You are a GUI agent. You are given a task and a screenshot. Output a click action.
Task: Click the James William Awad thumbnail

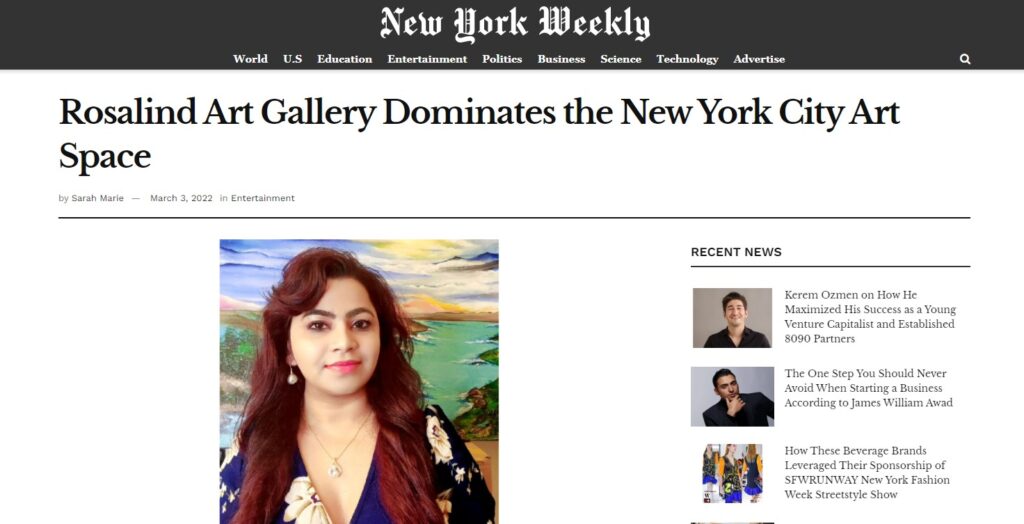[732, 397]
